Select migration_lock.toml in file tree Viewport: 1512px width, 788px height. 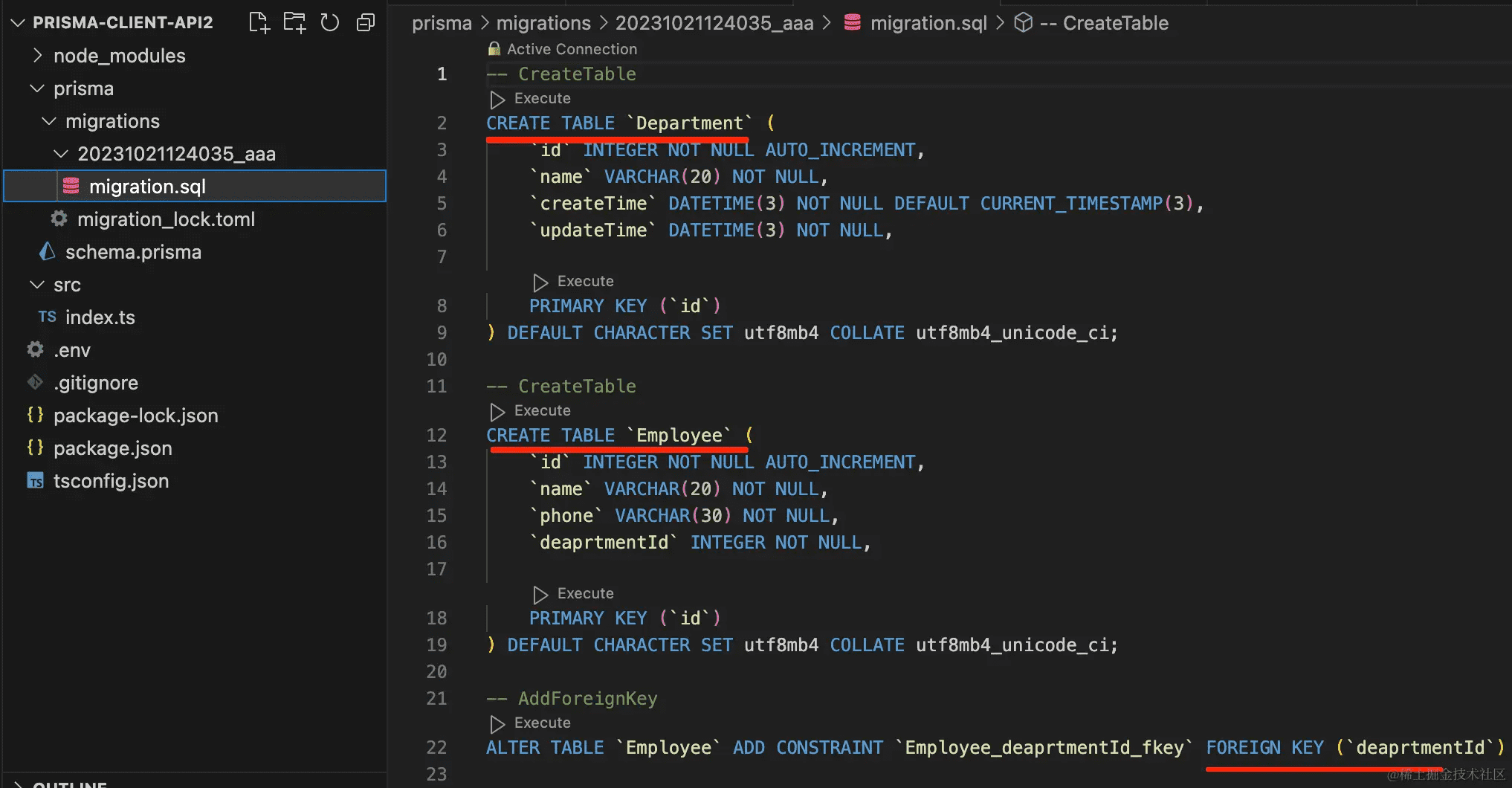(x=166, y=219)
